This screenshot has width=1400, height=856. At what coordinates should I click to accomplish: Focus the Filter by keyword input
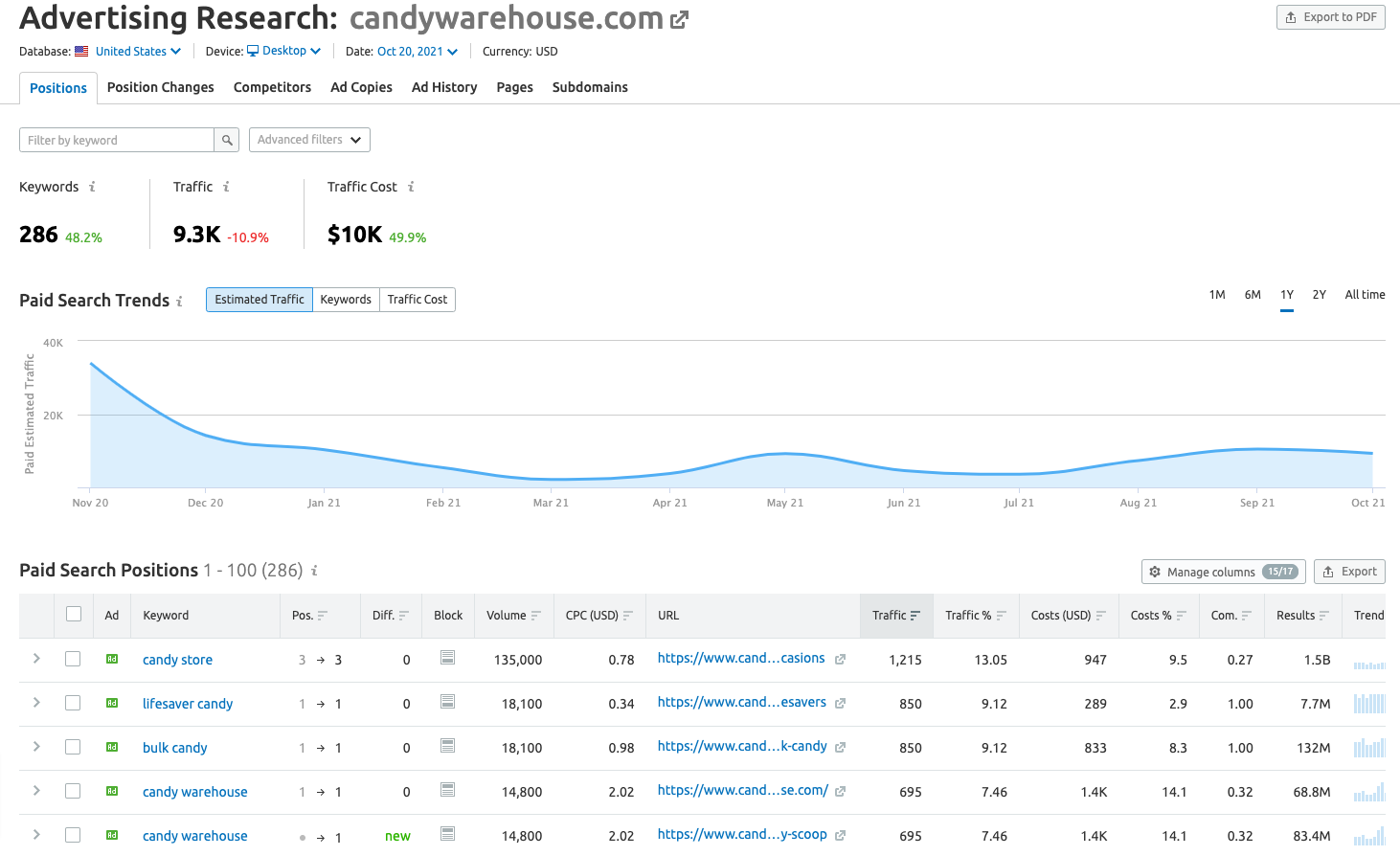[117, 140]
